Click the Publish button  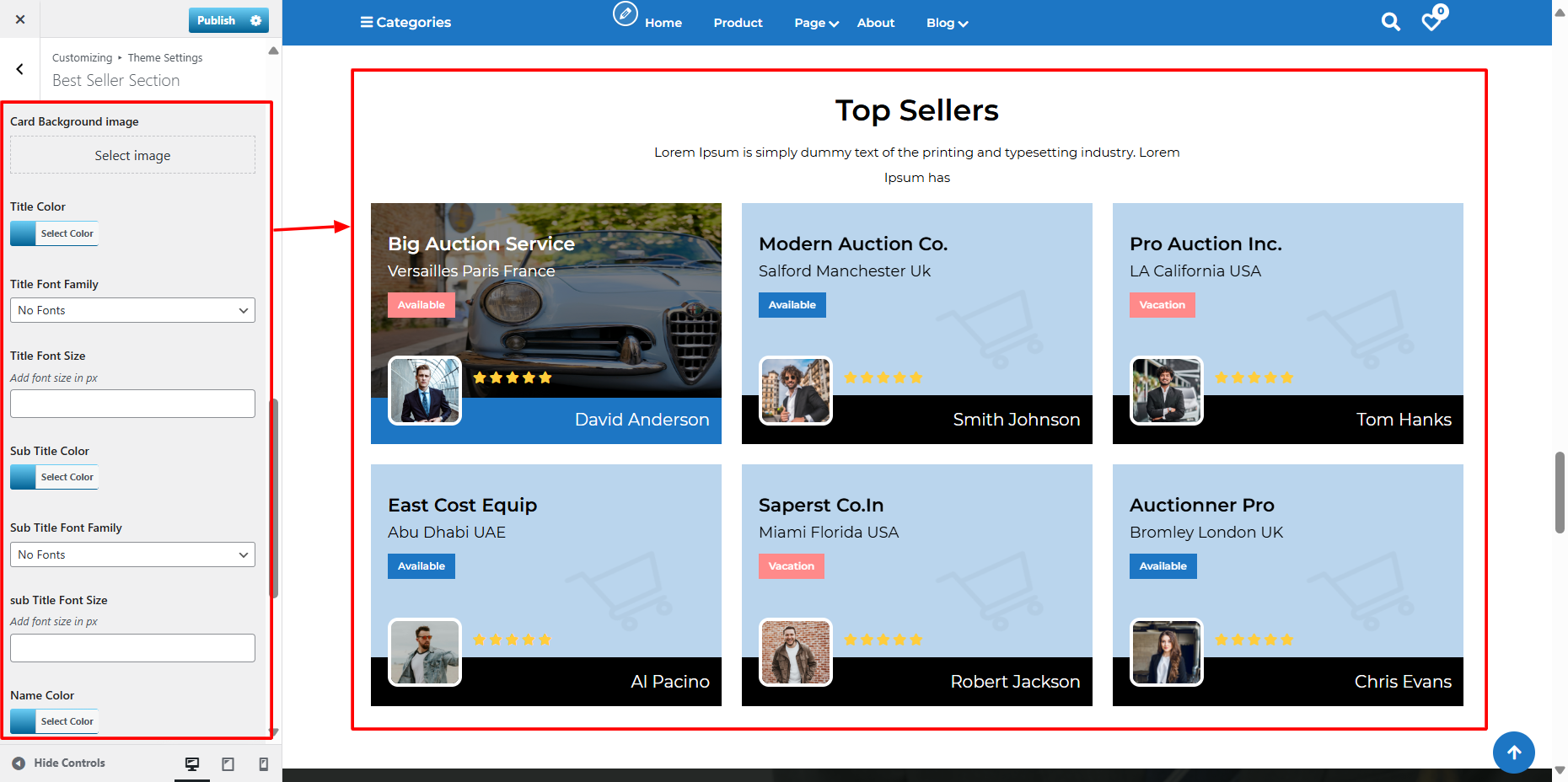[216, 20]
